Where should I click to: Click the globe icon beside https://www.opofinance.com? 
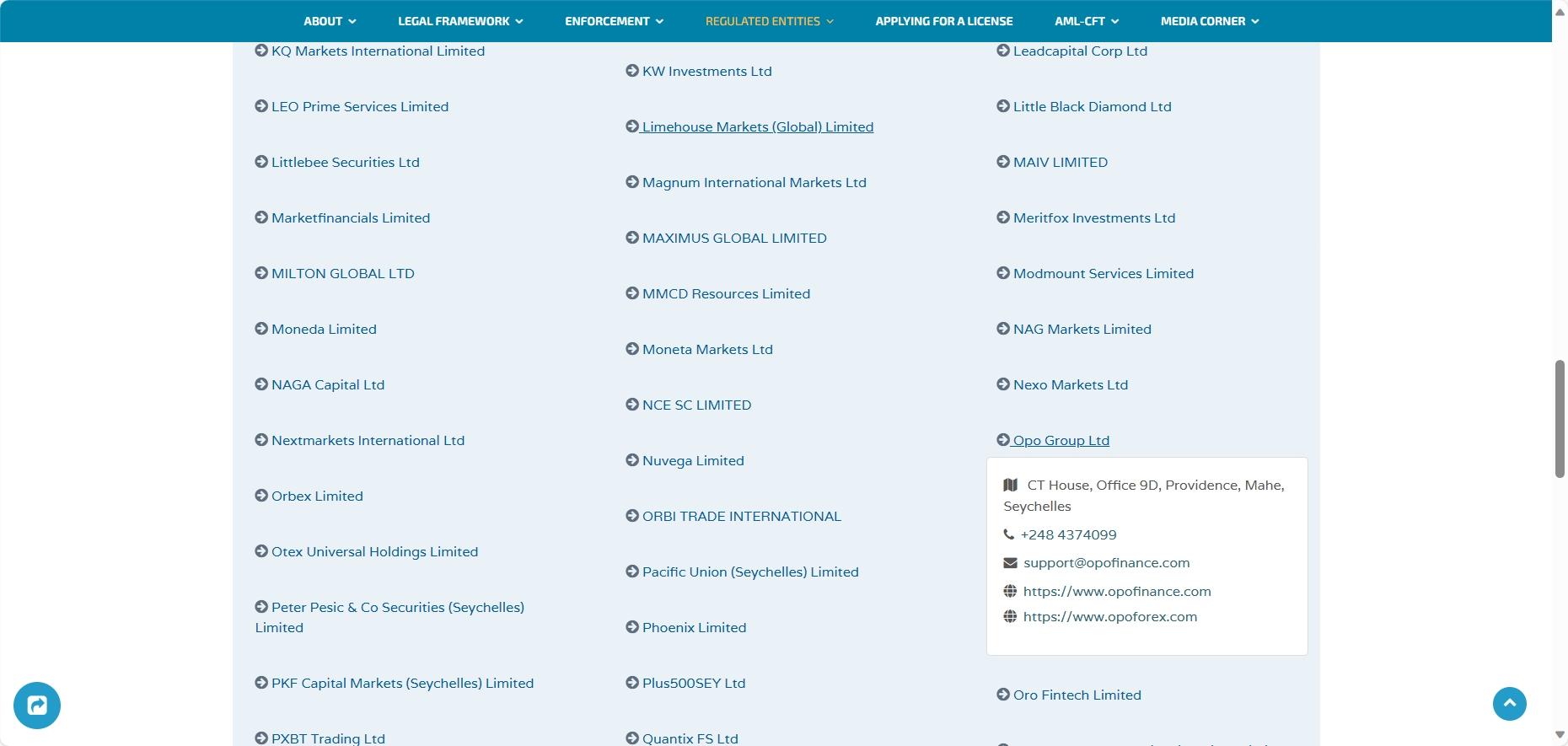(x=1010, y=591)
